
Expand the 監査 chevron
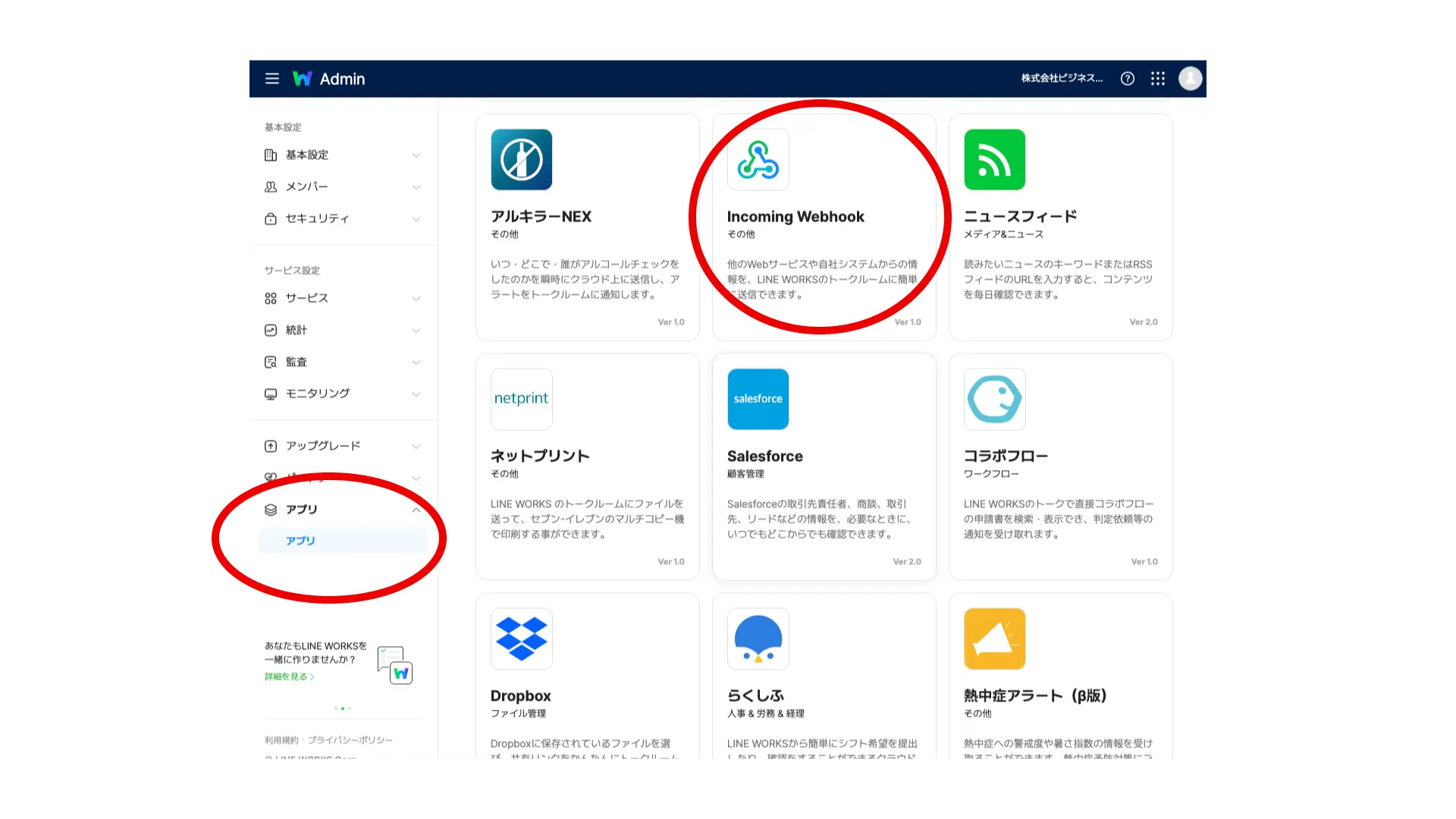click(x=416, y=362)
